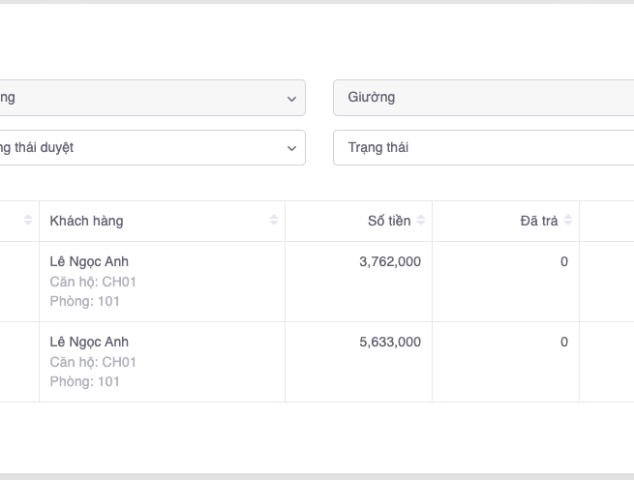634x480 pixels.
Task: Click the sort arrows beside Số tiền
Action: pos(422,221)
